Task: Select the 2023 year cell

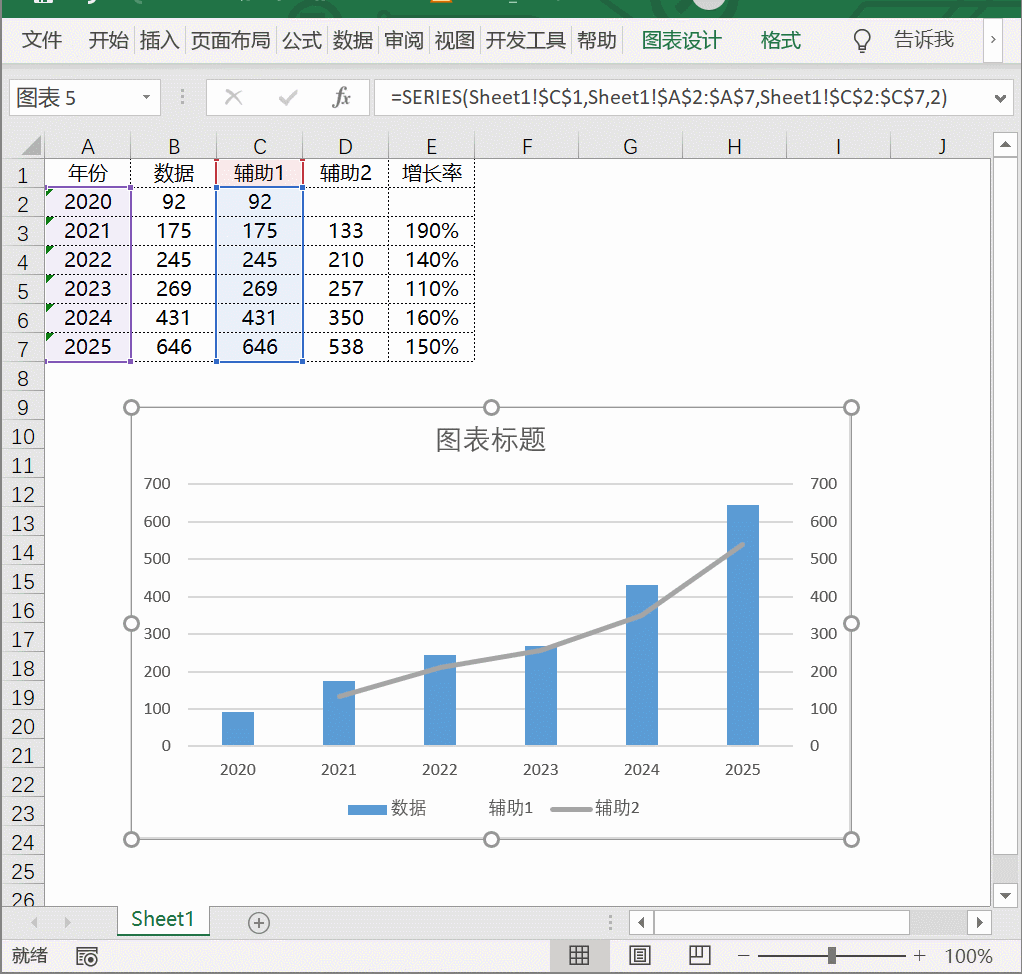Action: pos(87,289)
